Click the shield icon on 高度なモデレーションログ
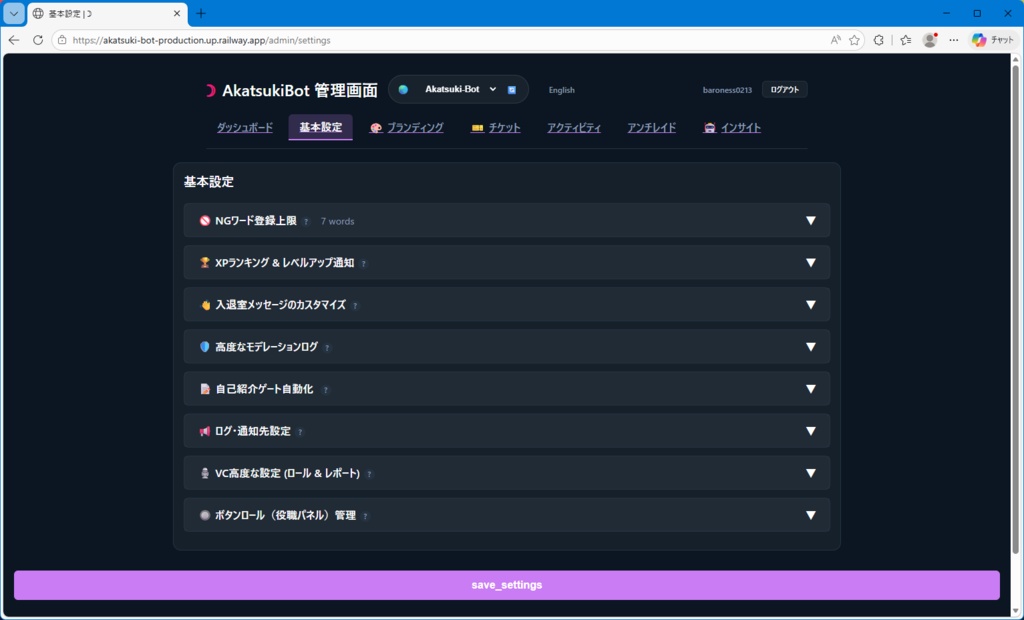1024x620 pixels. tap(206, 346)
